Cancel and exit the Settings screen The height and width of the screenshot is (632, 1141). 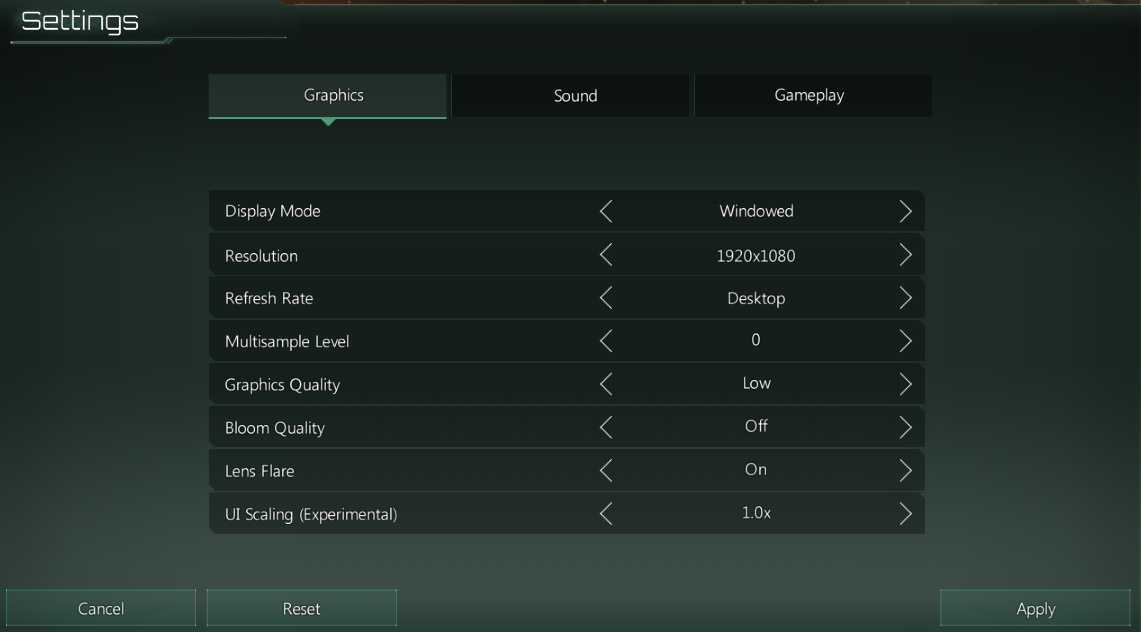click(x=101, y=608)
